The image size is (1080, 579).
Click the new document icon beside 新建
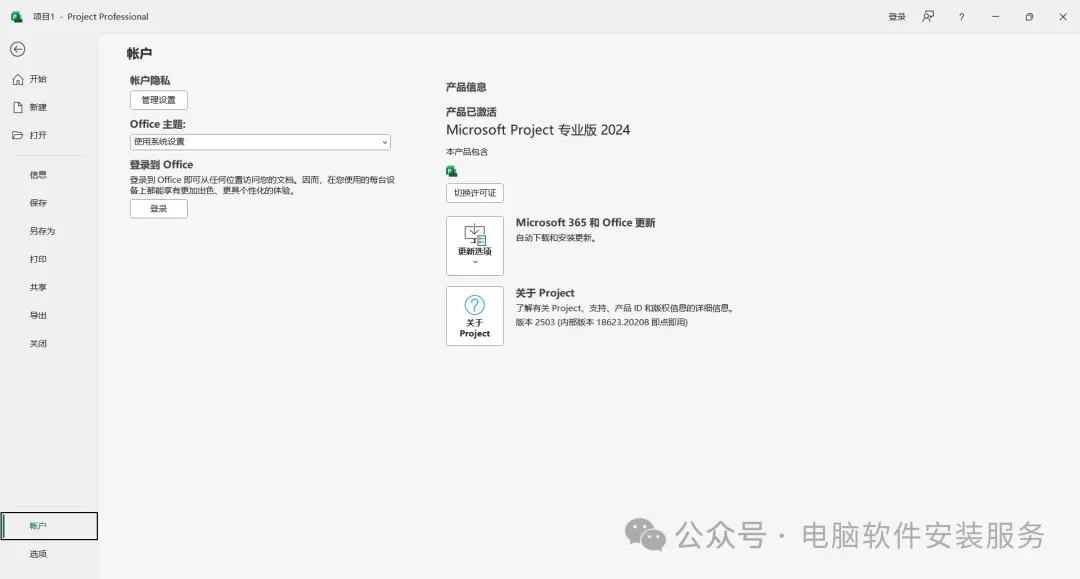tap(18, 107)
